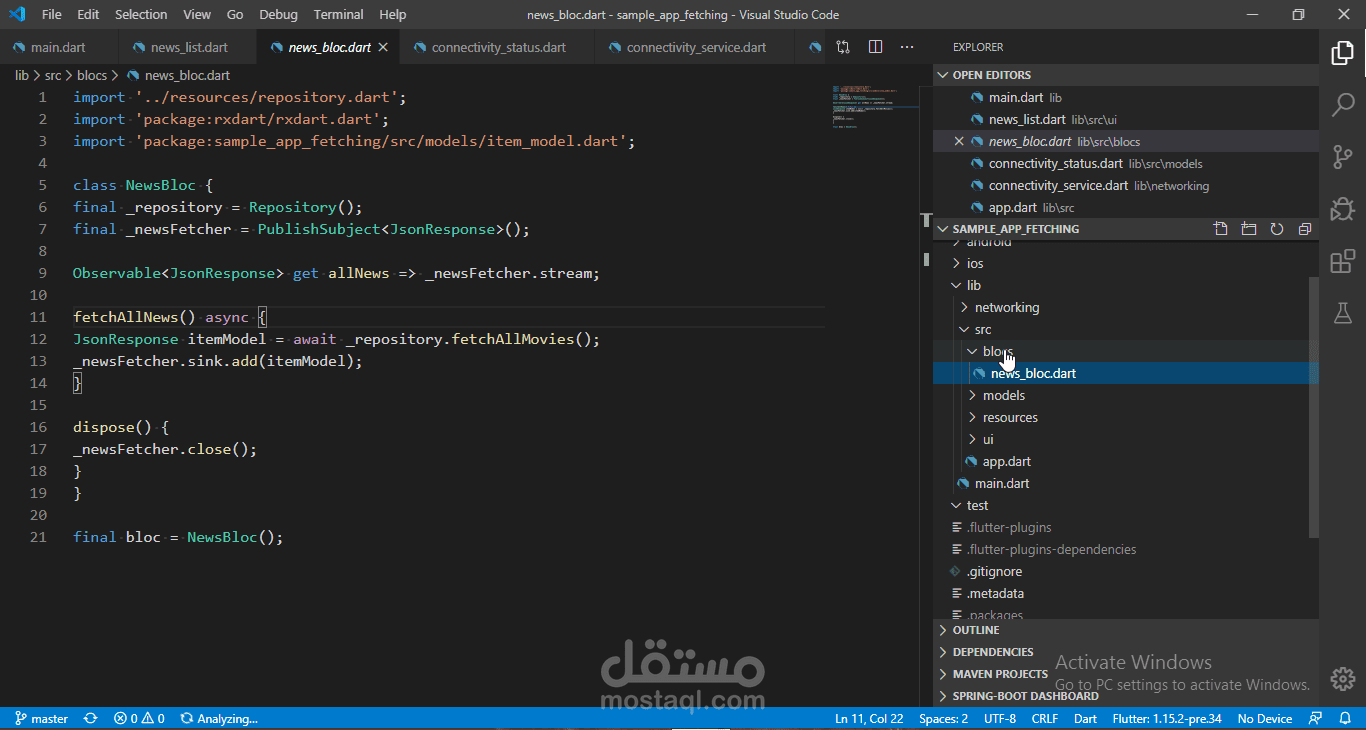Create a New Folder in SAMPLE_APP_FETCHING
The height and width of the screenshot is (730, 1366).
[x=1248, y=229]
